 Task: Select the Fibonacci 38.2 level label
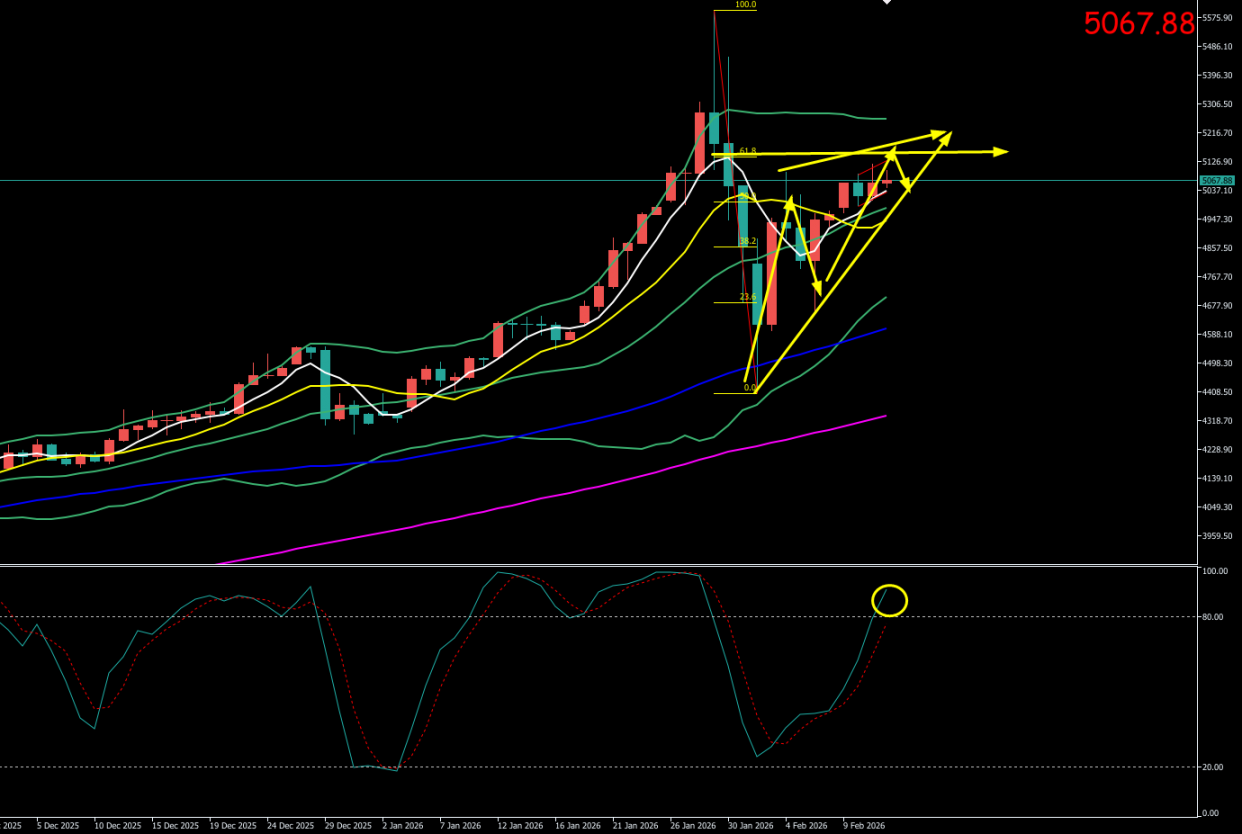point(747,242)
